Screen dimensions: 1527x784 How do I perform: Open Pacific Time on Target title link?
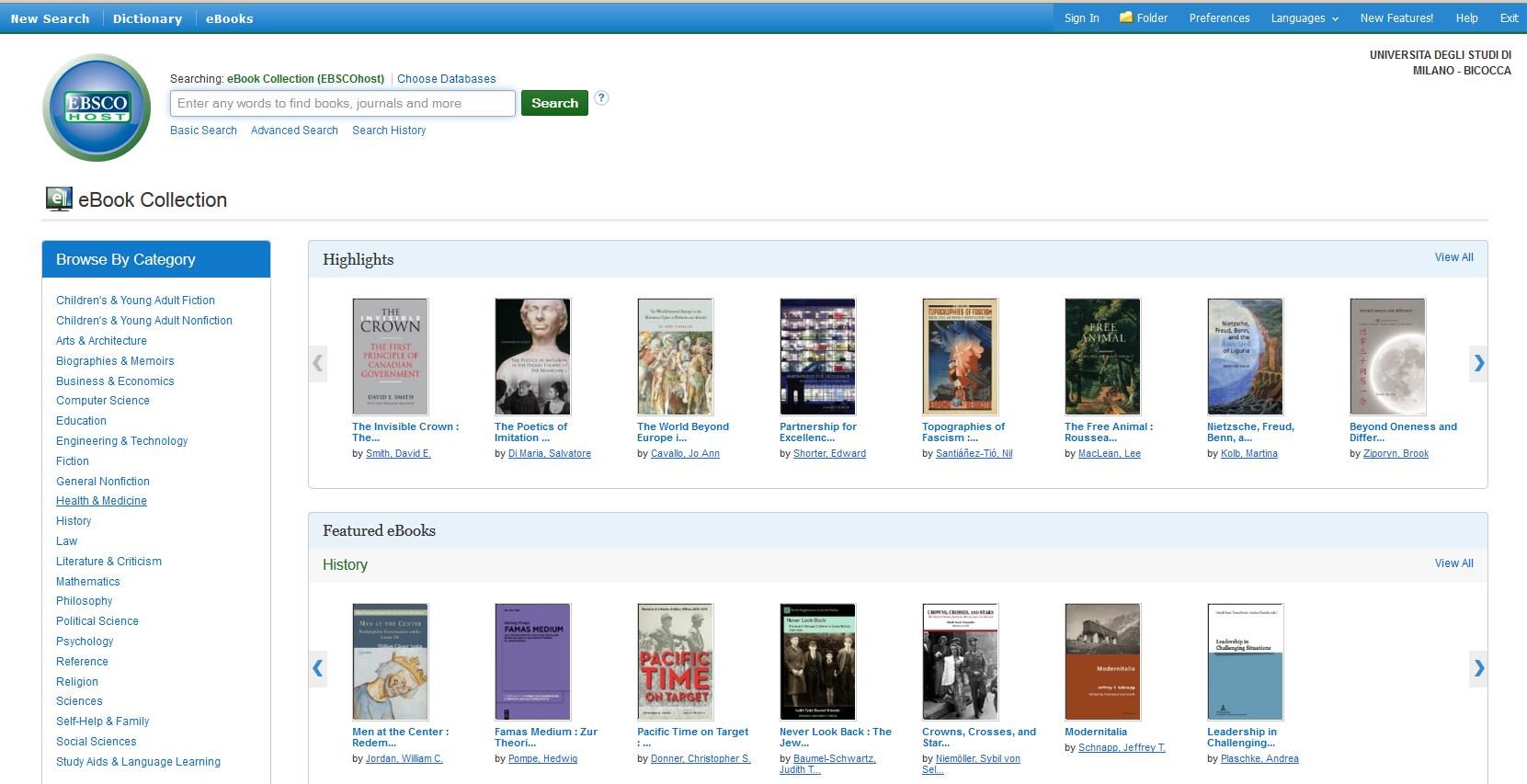tap(692, 737)
